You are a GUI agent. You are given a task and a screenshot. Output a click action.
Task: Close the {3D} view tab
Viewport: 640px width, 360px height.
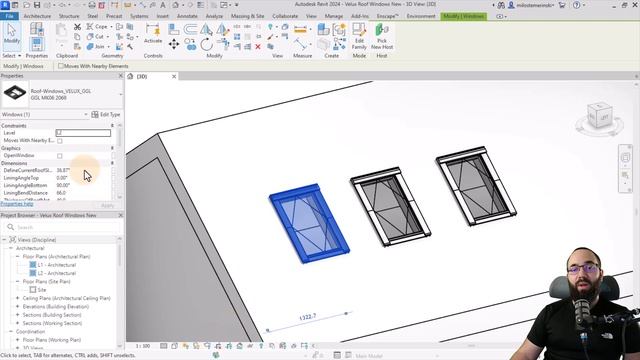[x=174, y=77]
